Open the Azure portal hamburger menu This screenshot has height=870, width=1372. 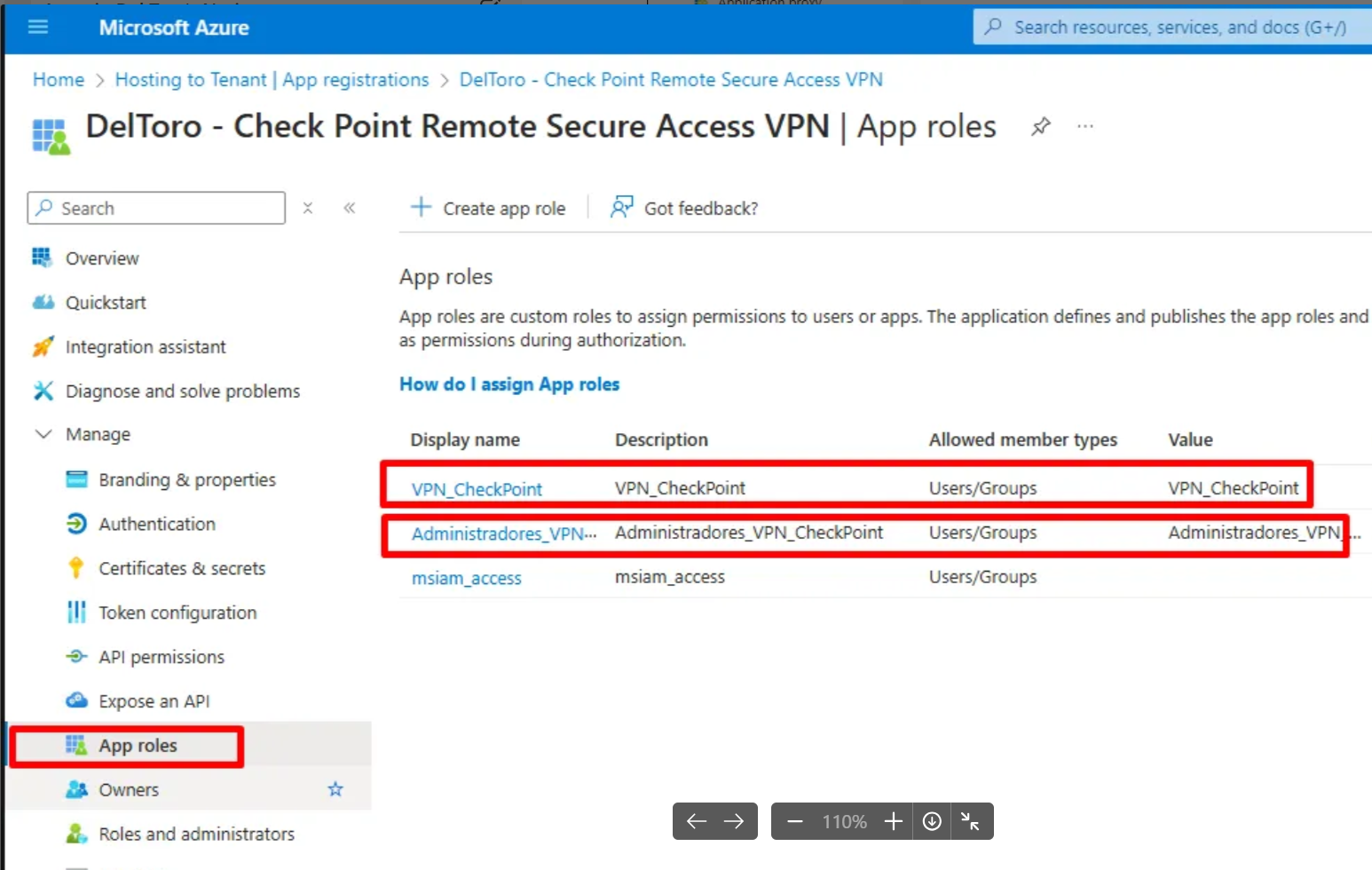coord(37,27)
